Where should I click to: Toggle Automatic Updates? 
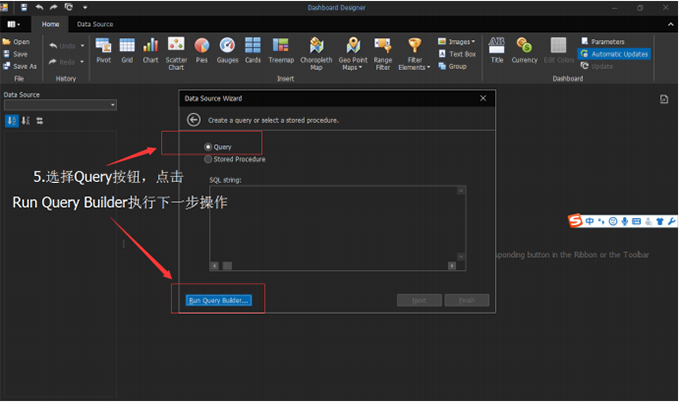point(614,54)
